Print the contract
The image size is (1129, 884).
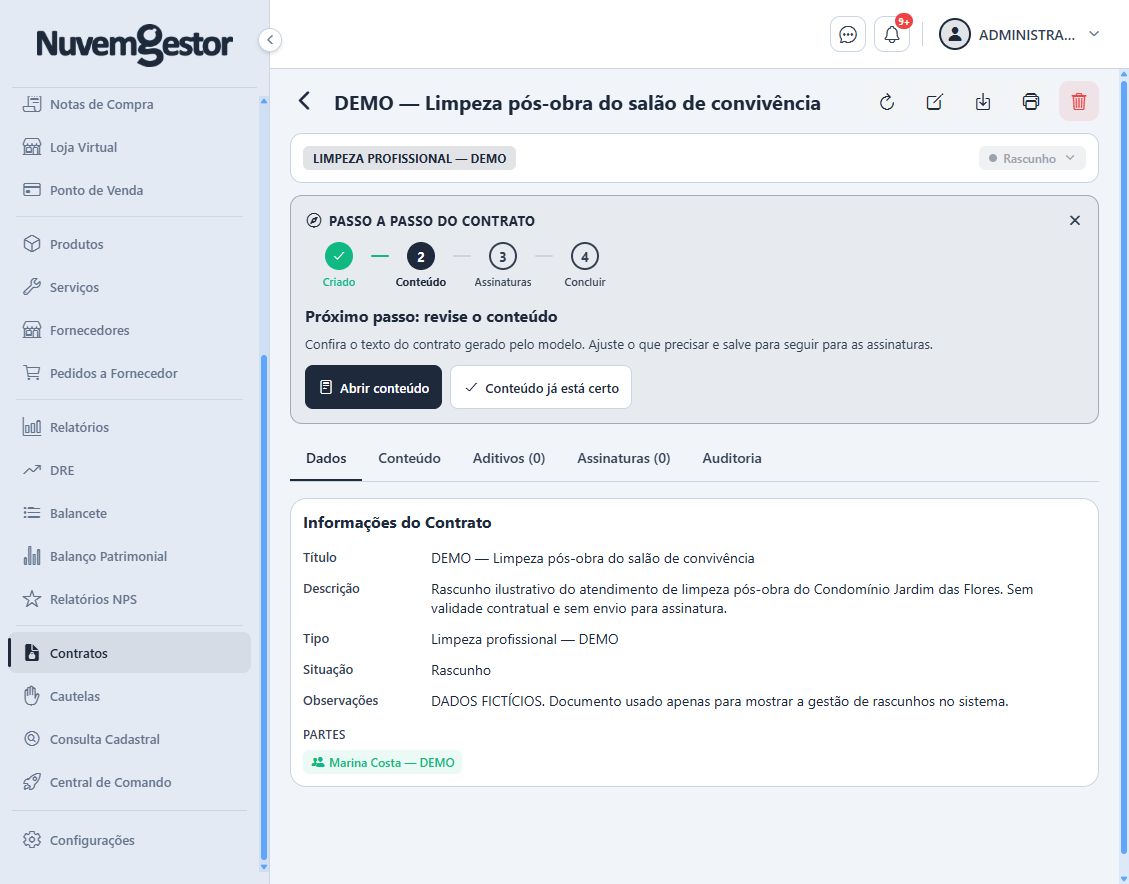point(1031,102)
